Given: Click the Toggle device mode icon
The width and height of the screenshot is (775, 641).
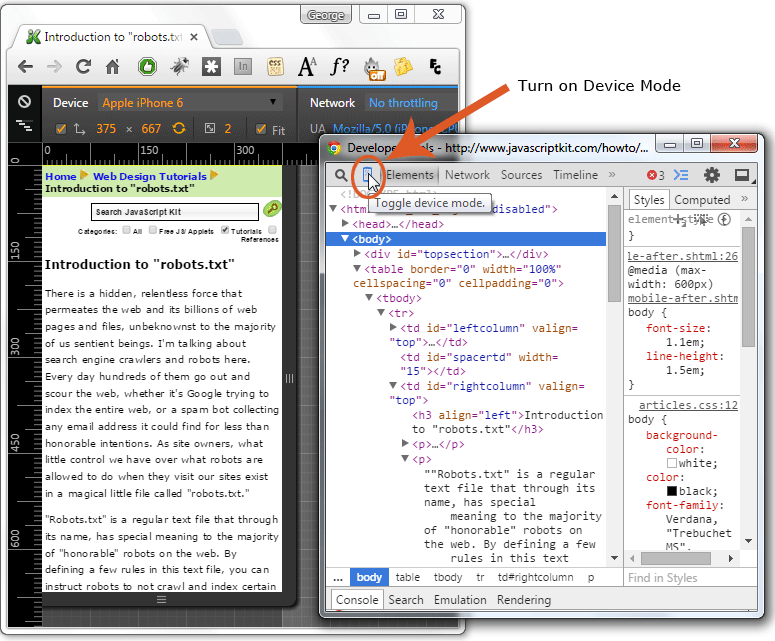Looking at the screenshot, I should click(369, 175).
